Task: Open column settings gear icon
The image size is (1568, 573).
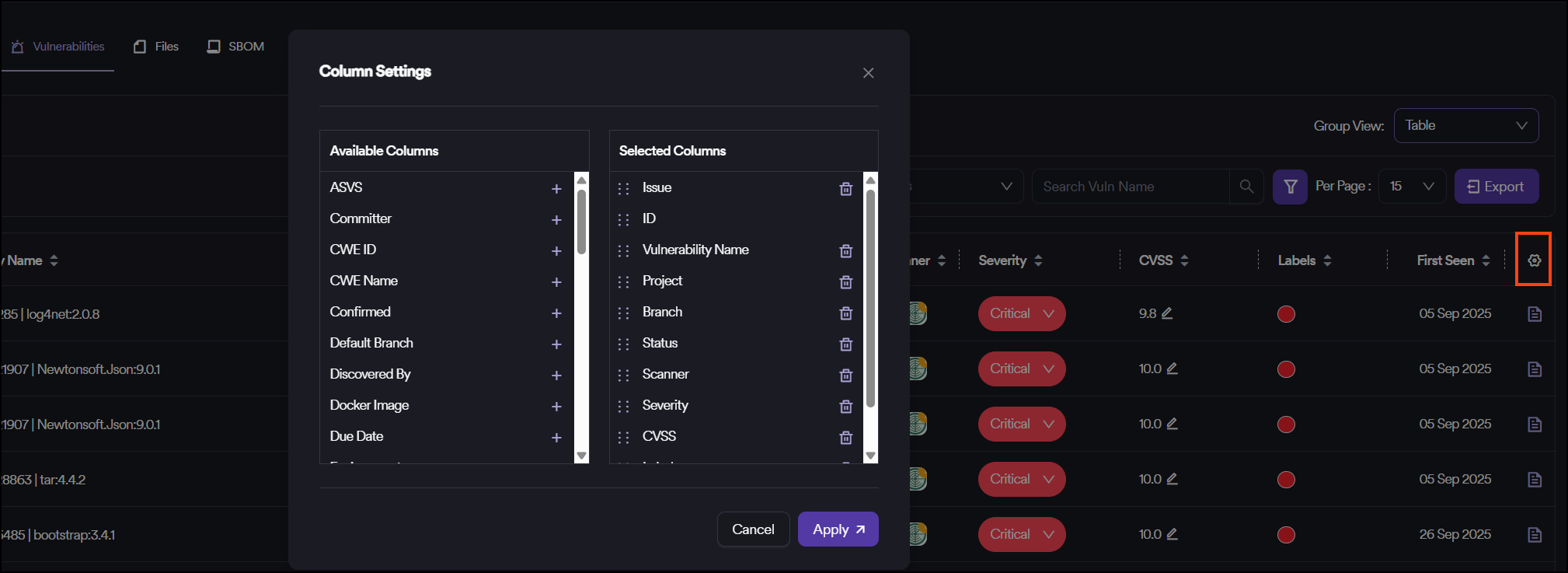Action: (x=1534, y=260)
